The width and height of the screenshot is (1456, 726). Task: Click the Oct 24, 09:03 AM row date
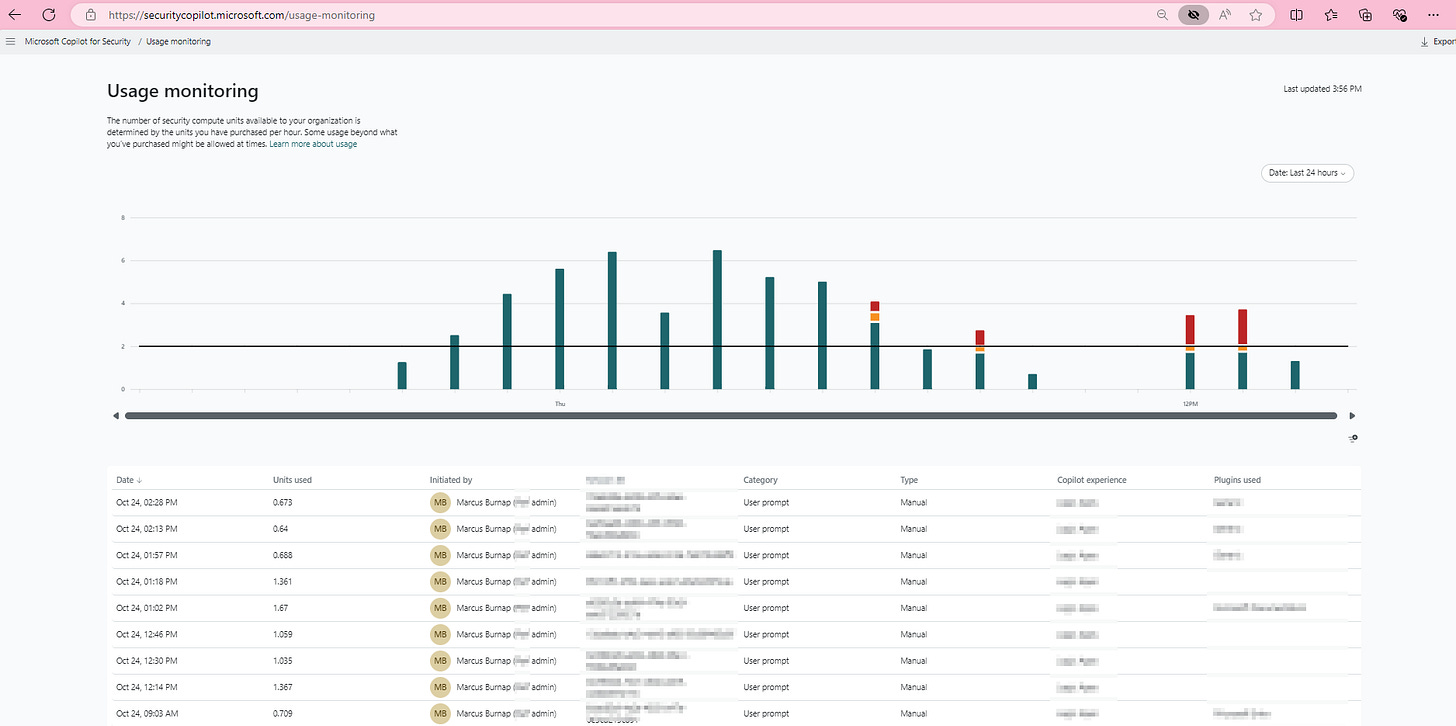(147, 713)
